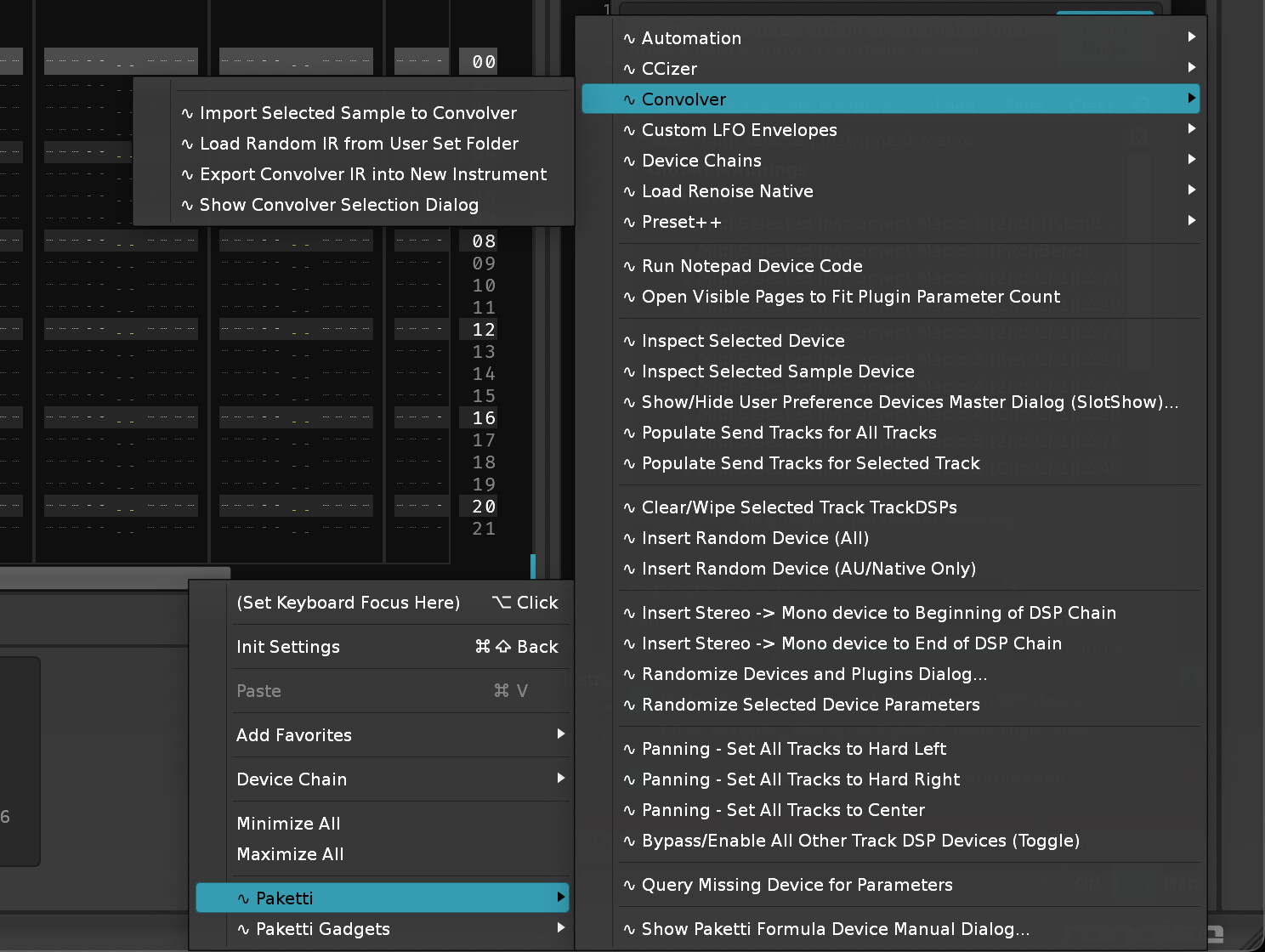The height and width of the screenshot is (952, 1265).
Task: Click Export Convolver IR into New Instrument
Action: [x=372, y=174]
